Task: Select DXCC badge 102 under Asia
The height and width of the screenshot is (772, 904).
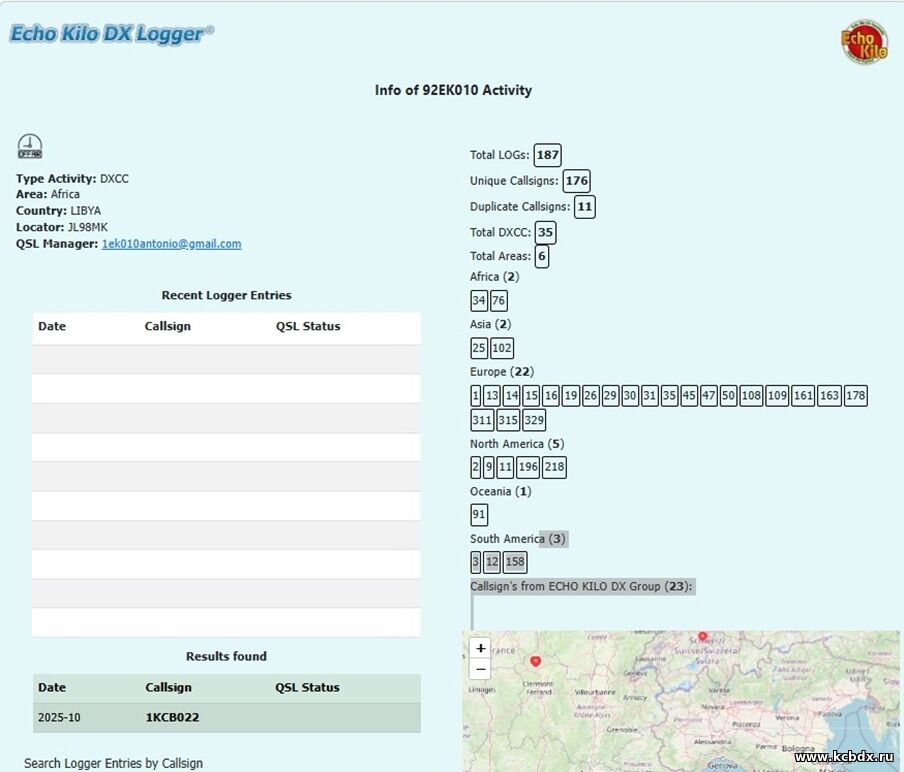Action: [502, 349]
